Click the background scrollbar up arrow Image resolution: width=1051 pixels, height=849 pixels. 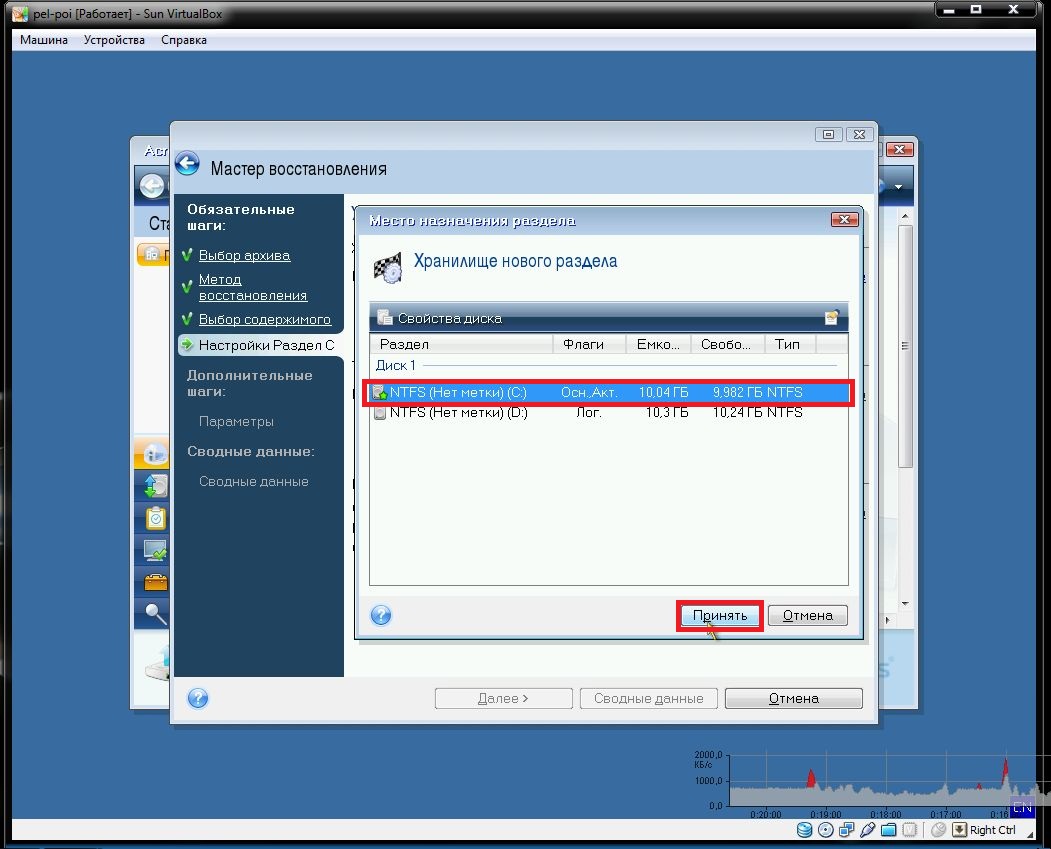click(x=905, y=216)
